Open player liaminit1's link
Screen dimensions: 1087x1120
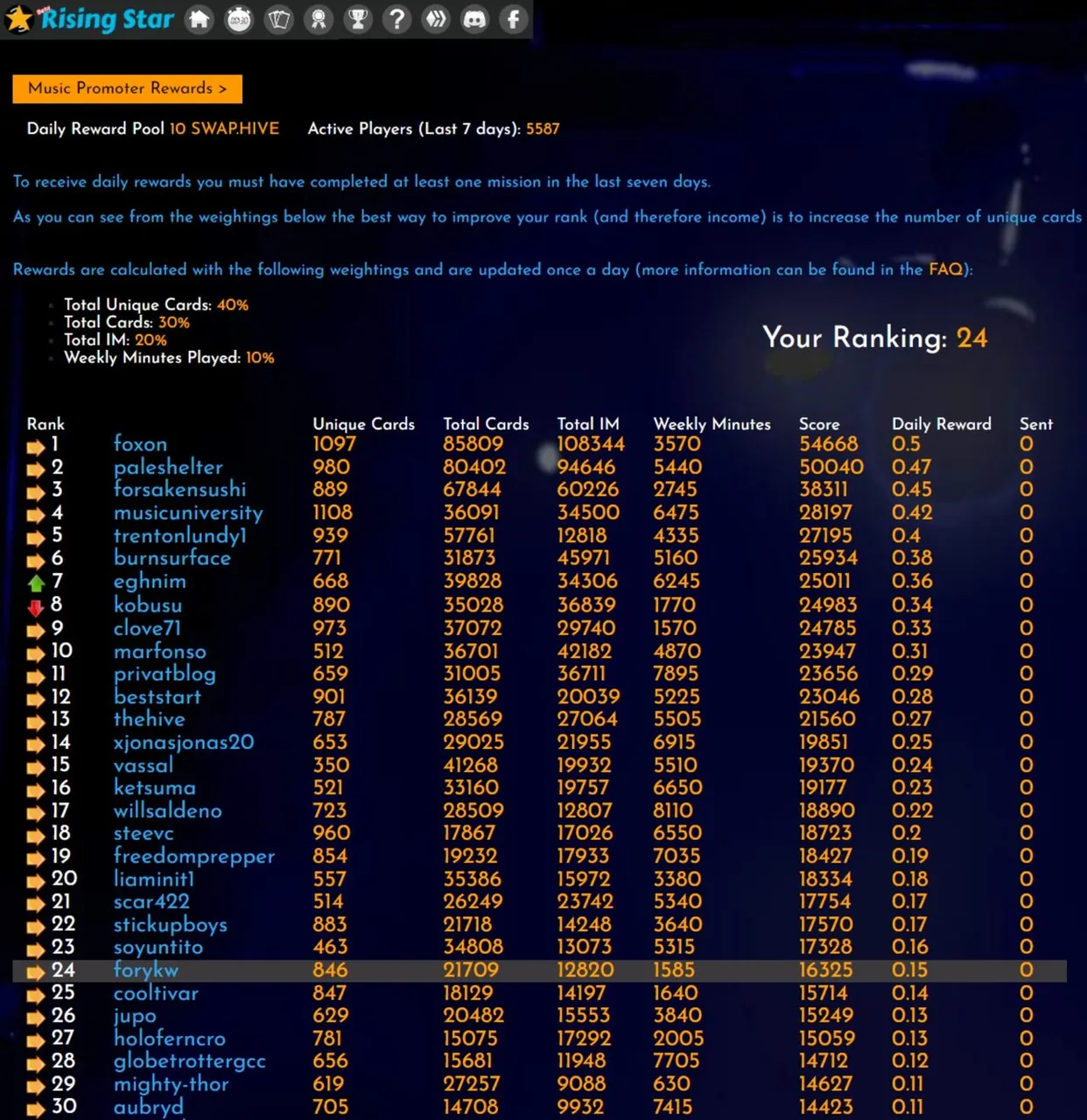pos(154,878)
